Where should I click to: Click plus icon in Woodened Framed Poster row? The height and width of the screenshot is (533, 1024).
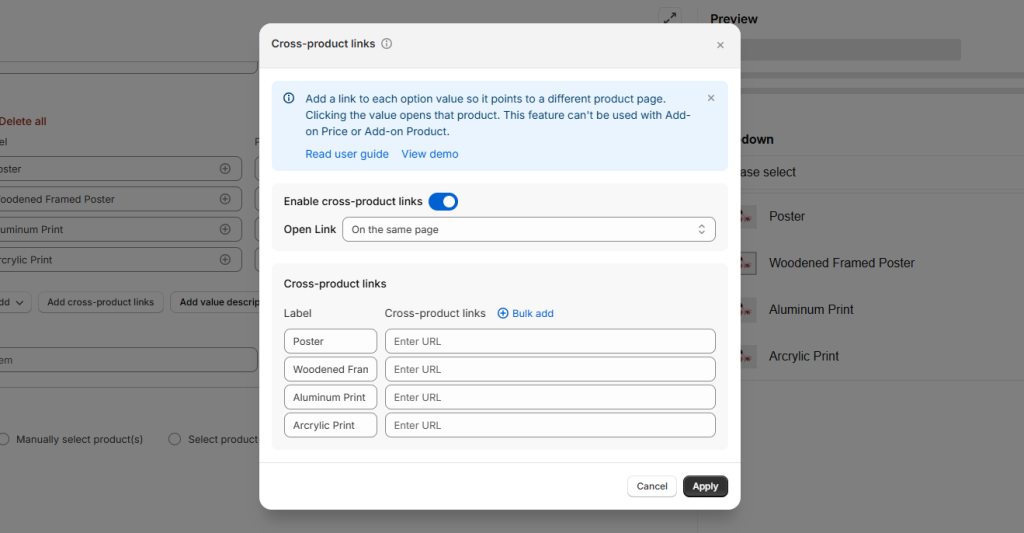225,199
